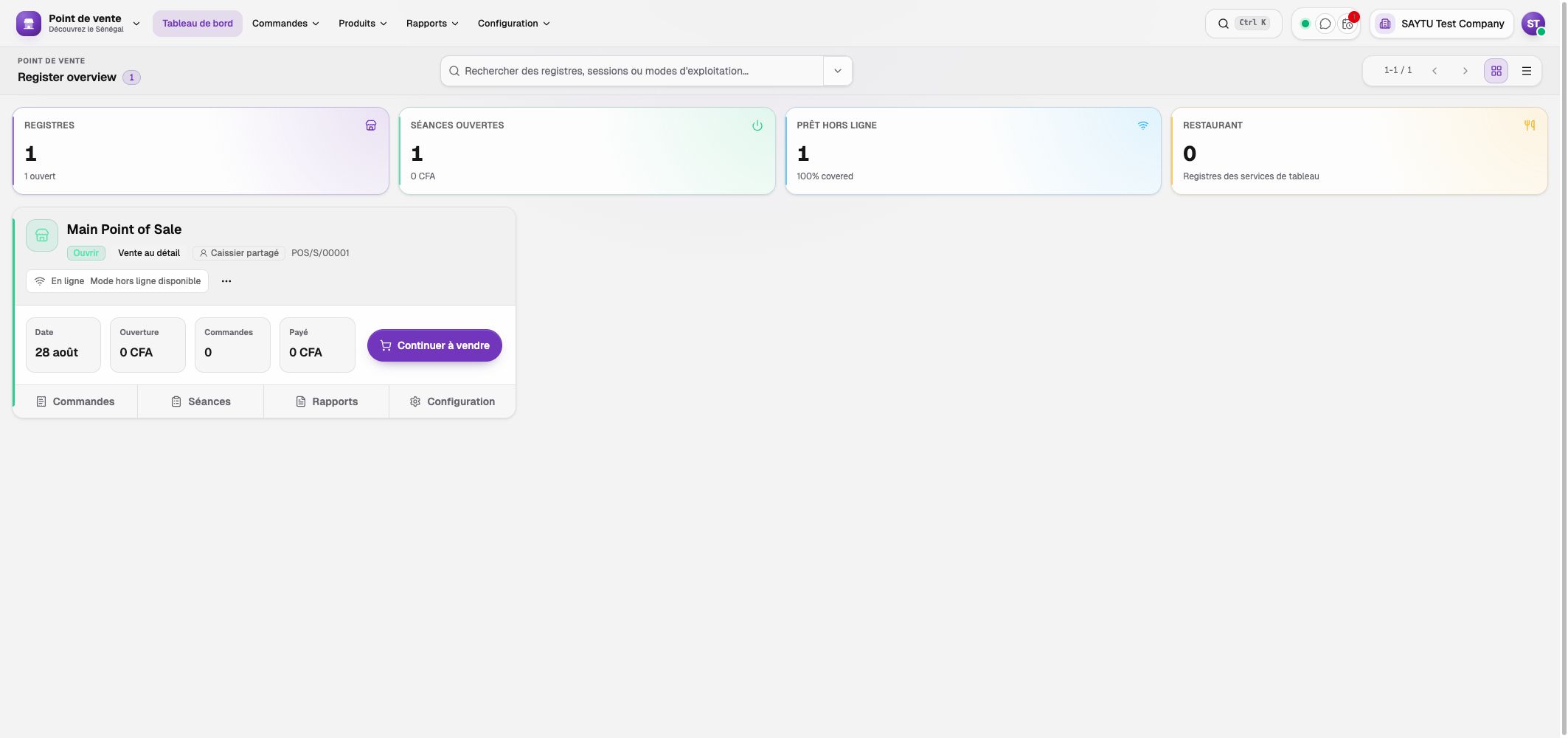1568x738 pixels.
Task: Click the wifi icon on Prêt hors ligne card
Action: [x=1143, y=125]
